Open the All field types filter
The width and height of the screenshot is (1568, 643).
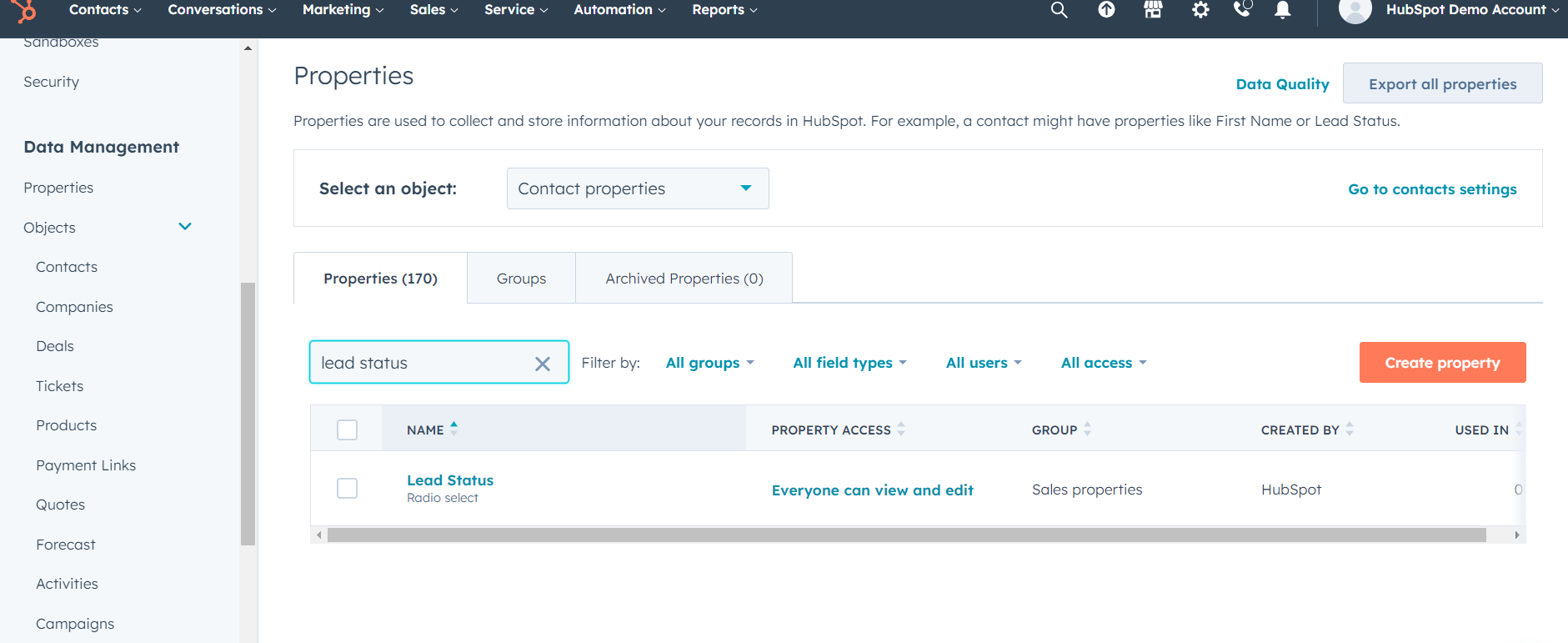(849, 363)
